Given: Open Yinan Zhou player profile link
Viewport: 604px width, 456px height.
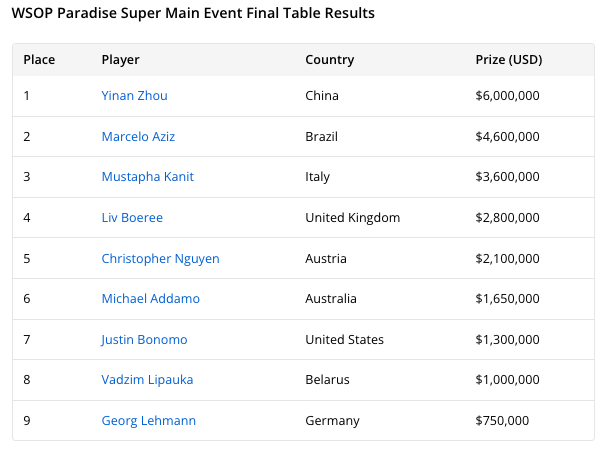Looking at the screenshot, I should click(x=134, y=96).
